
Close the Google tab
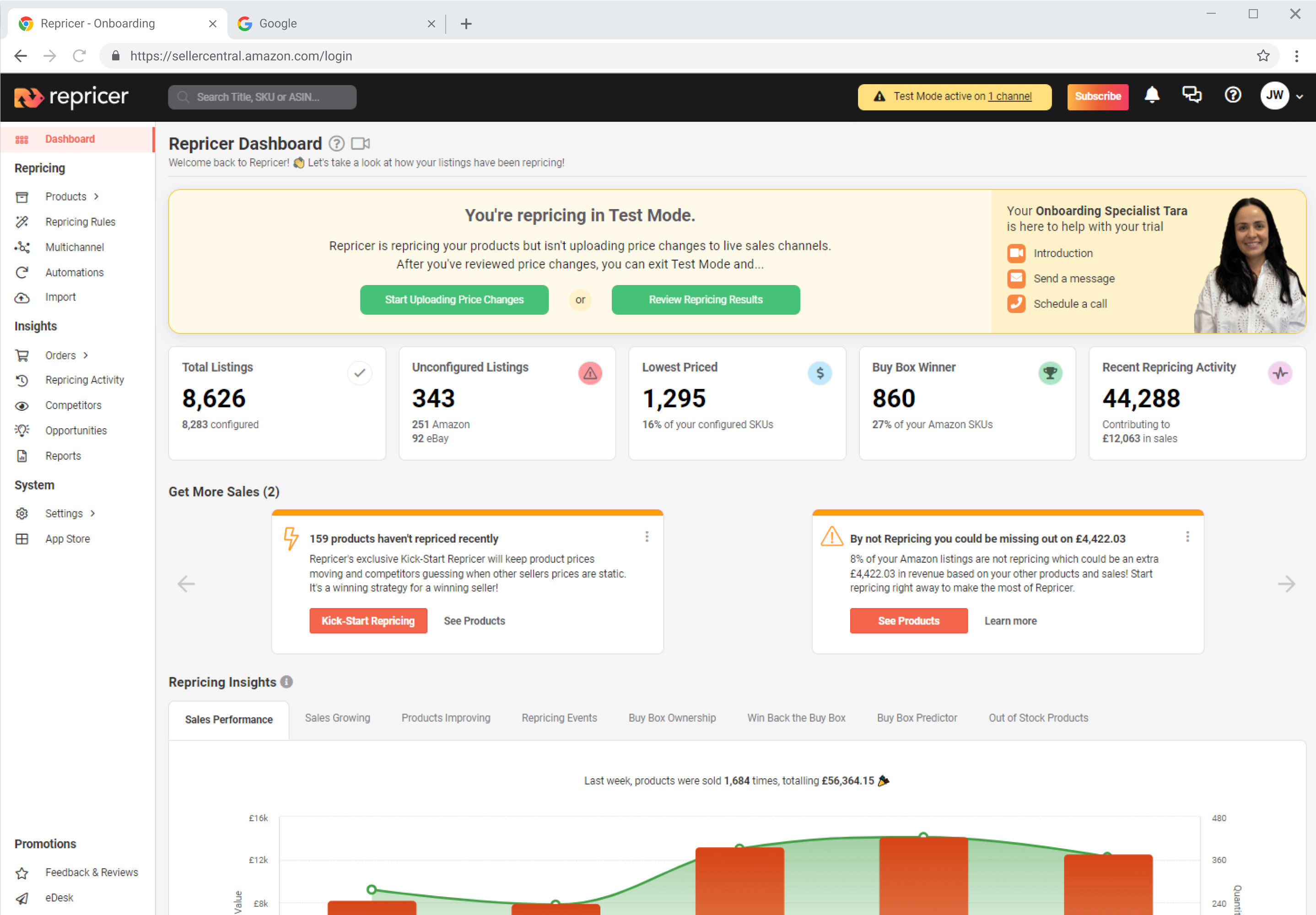(x=431, y=23)
